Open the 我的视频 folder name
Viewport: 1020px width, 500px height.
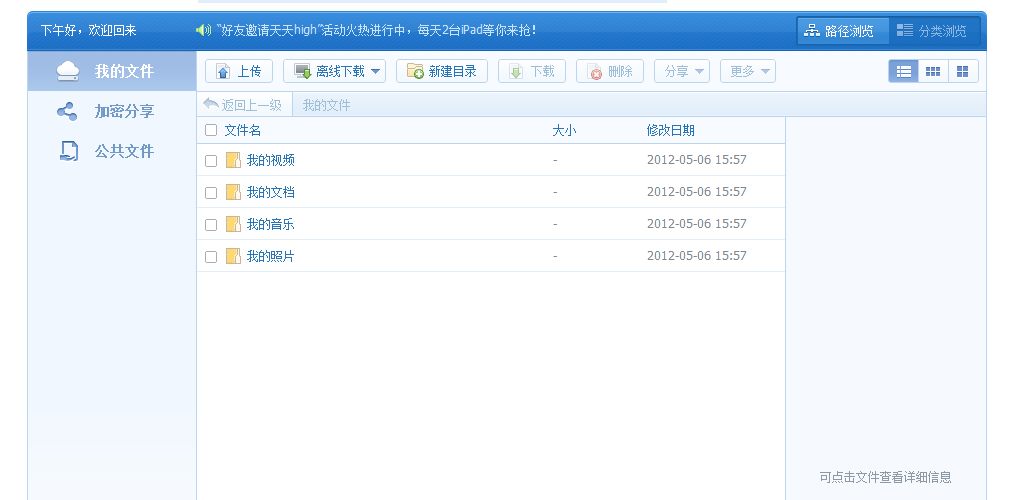(271, 160)
